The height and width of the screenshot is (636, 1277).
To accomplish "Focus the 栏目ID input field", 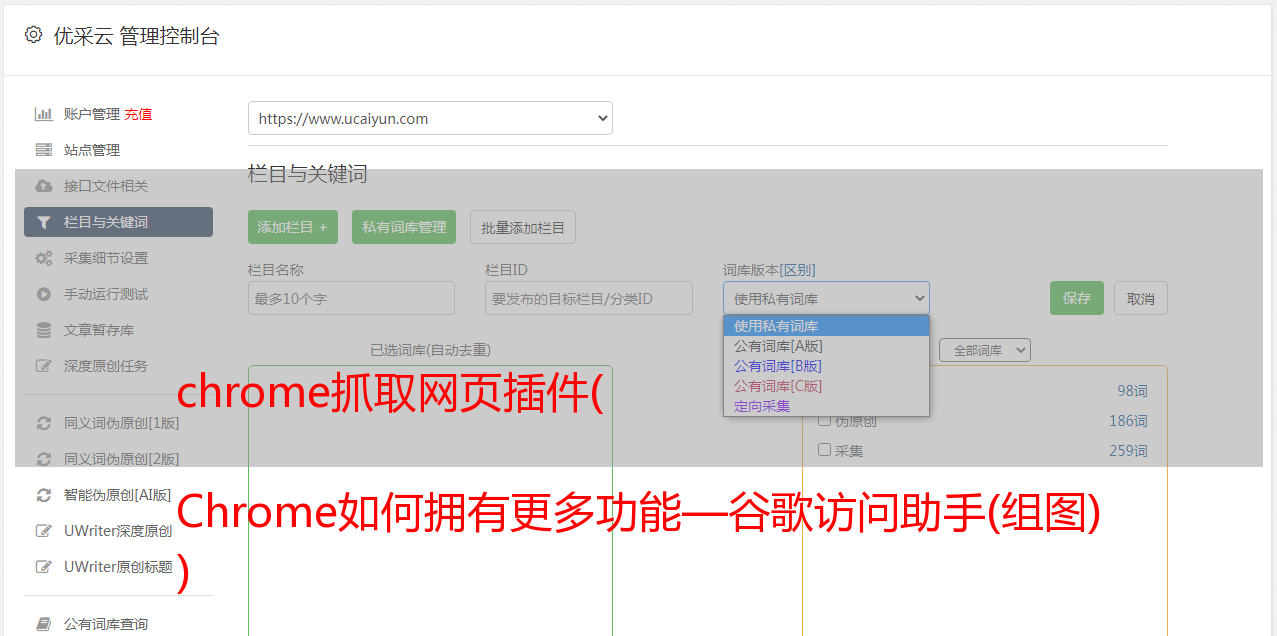I will click(589, 298).
